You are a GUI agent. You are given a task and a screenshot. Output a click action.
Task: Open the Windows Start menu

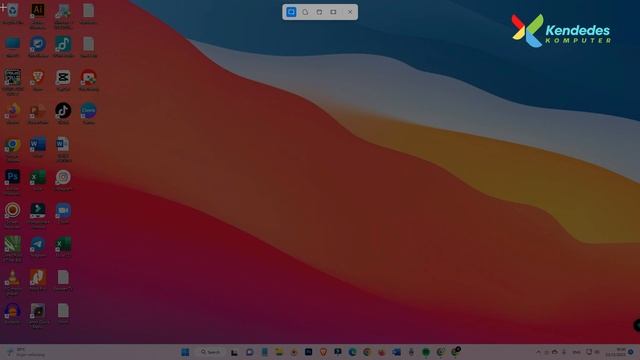[x=185, y=352]
